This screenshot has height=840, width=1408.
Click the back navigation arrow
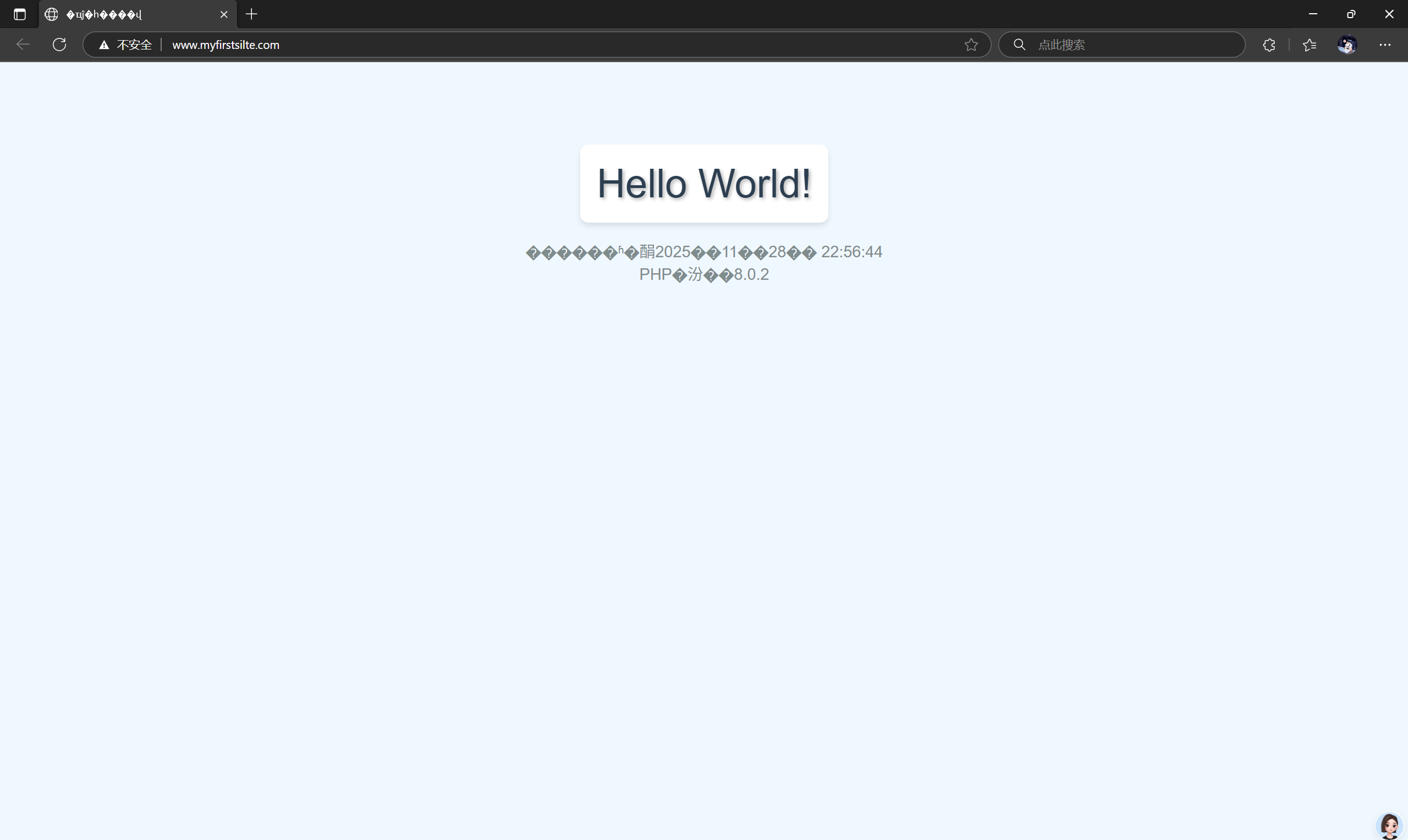(x=23, y=44)
